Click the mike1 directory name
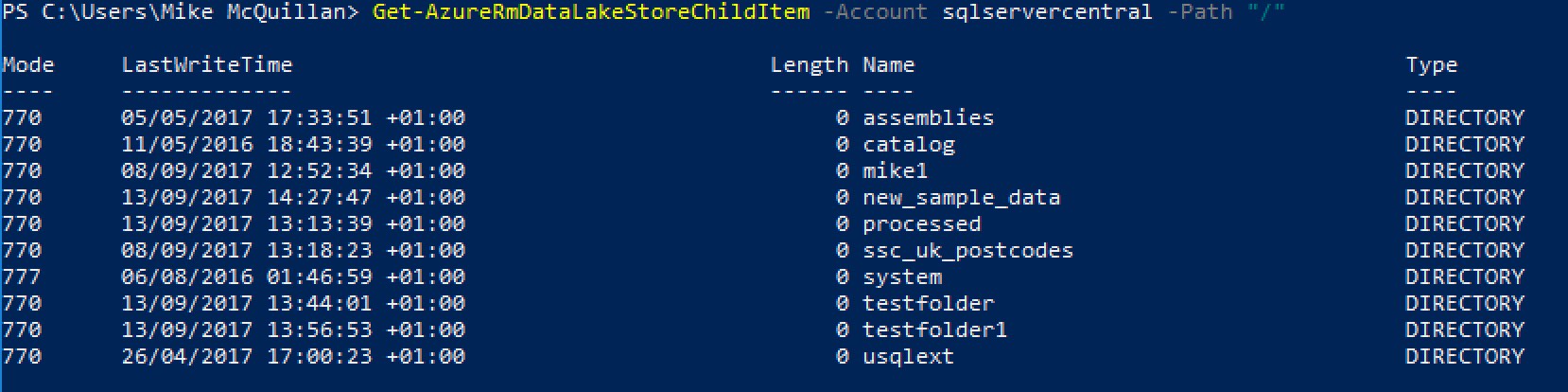The width and height of the screenshot is (1568, 392). [895, 171]
